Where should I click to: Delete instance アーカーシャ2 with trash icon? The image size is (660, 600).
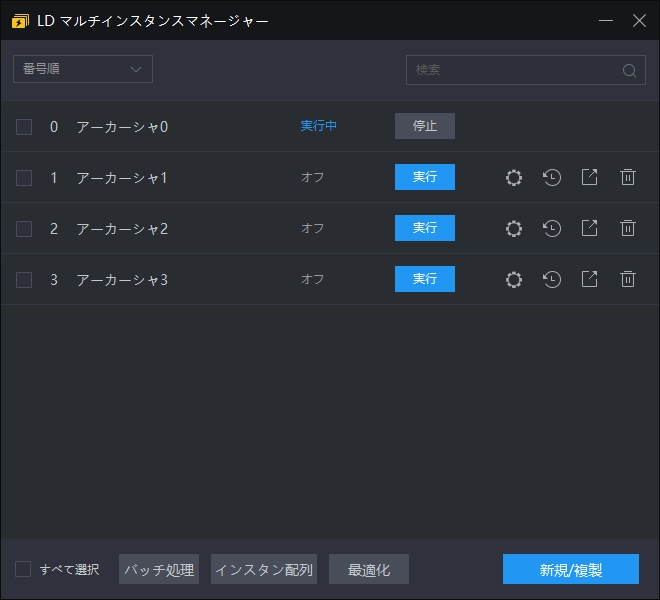(x=628, y=228)
